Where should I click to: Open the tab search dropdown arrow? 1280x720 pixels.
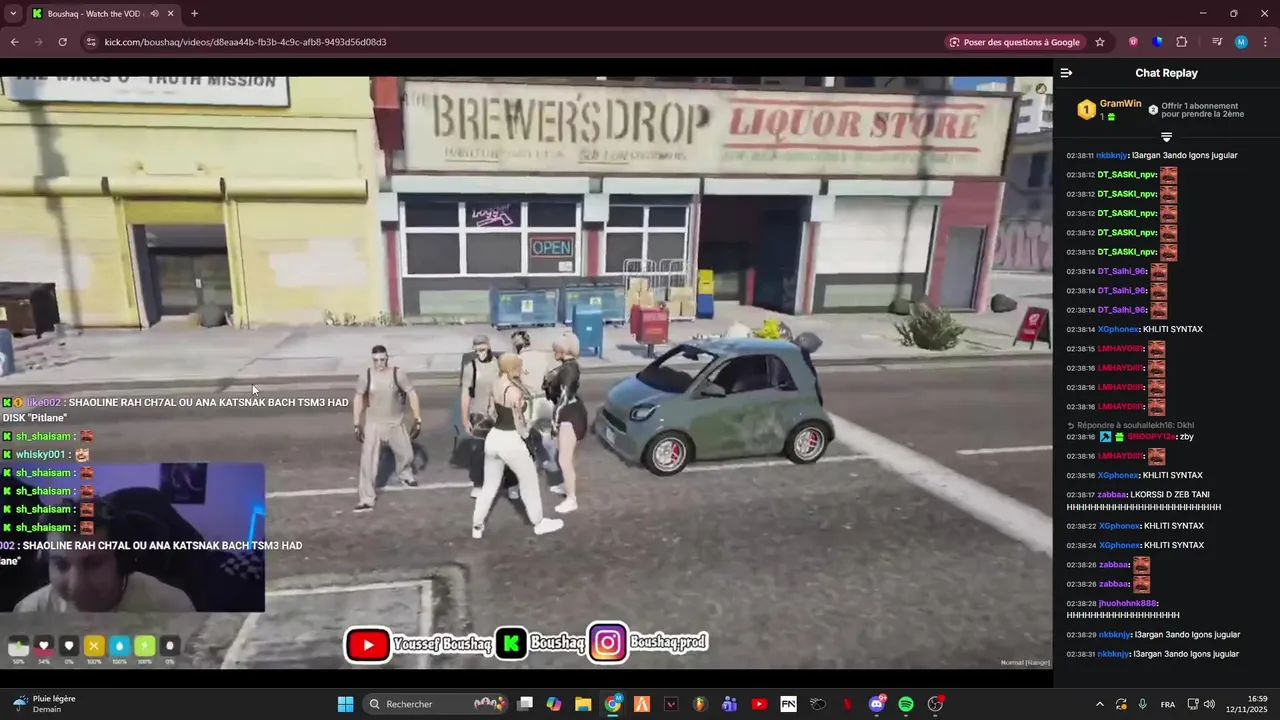pyautogui.click(x=13, y=14)
